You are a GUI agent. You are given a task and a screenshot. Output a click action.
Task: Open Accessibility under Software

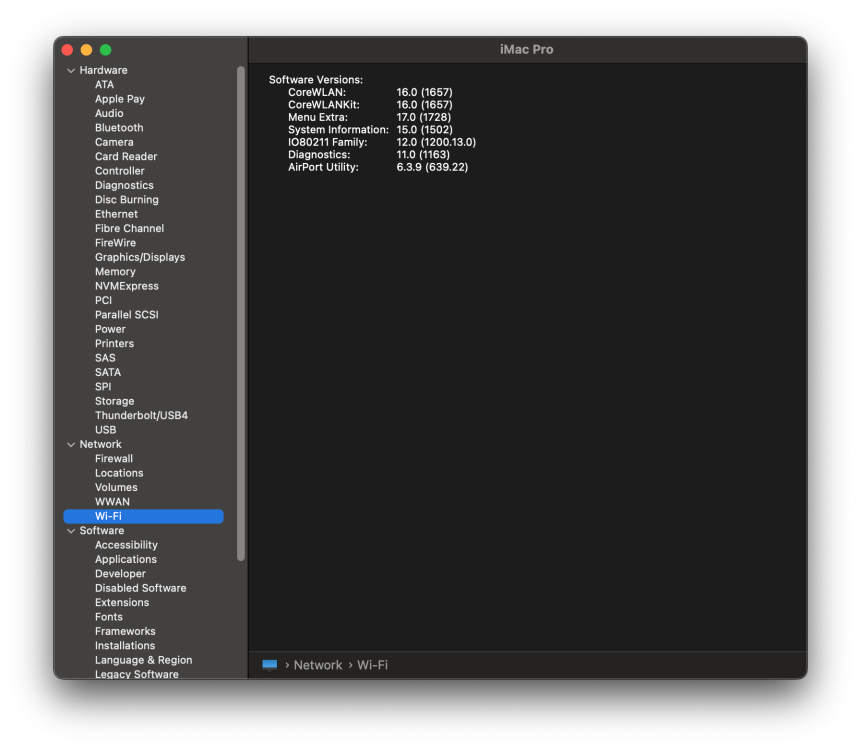coord(126,545)
